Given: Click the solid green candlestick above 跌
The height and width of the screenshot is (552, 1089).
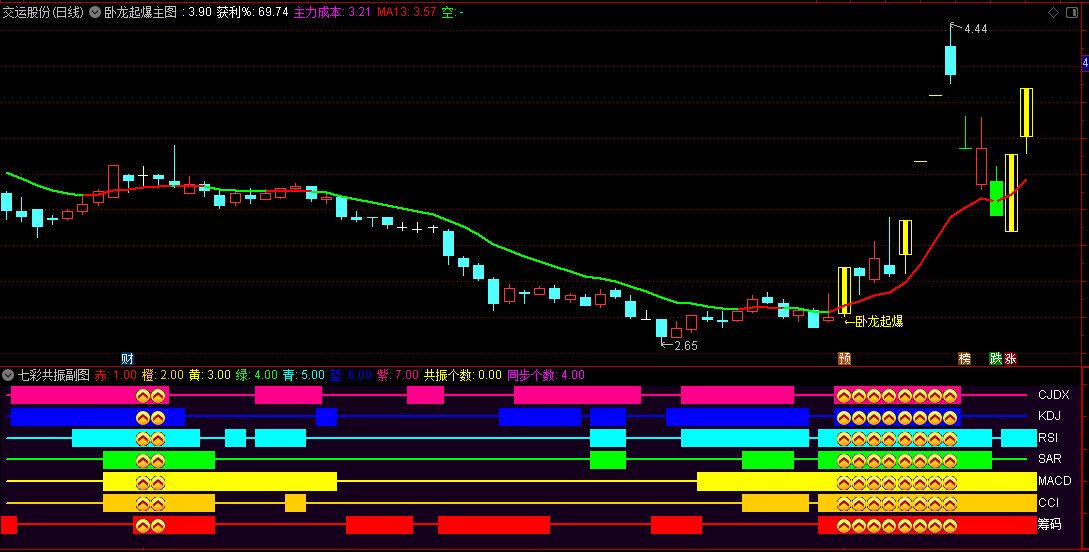Looking at the screenshot, I should pyautogui.click(x=996, y=198).
